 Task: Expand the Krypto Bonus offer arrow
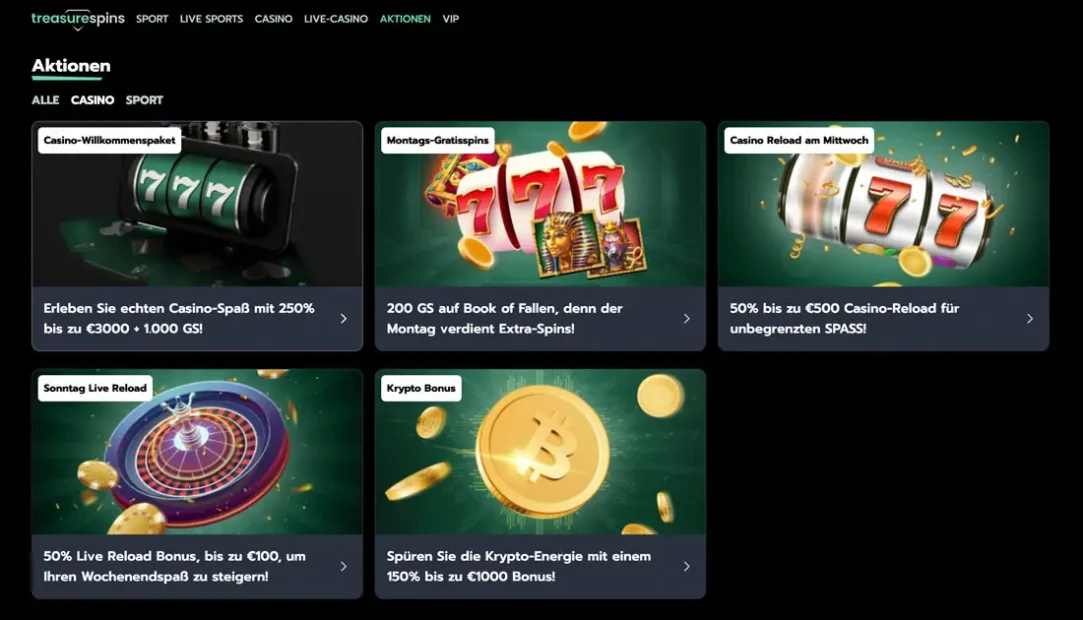(687, 566)
